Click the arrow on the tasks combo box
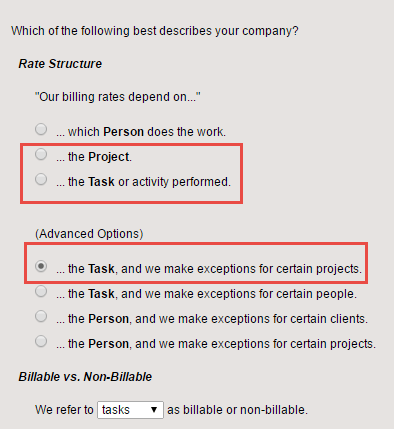 tap(154, 410)
